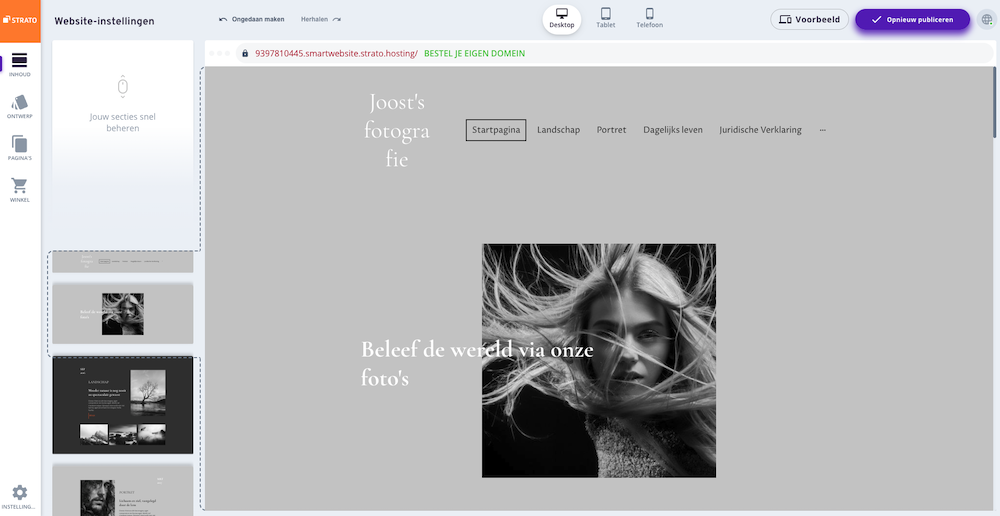Image resolution: width=1000 pixels, height=516 pixels.
Task: Click Opnieuw publiceren button
Action: pos(912,19)
